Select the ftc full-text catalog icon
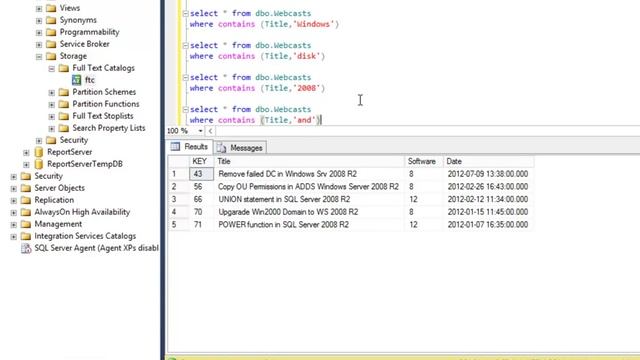The height and width of the screenshot is (360, 640). [76, 80]
